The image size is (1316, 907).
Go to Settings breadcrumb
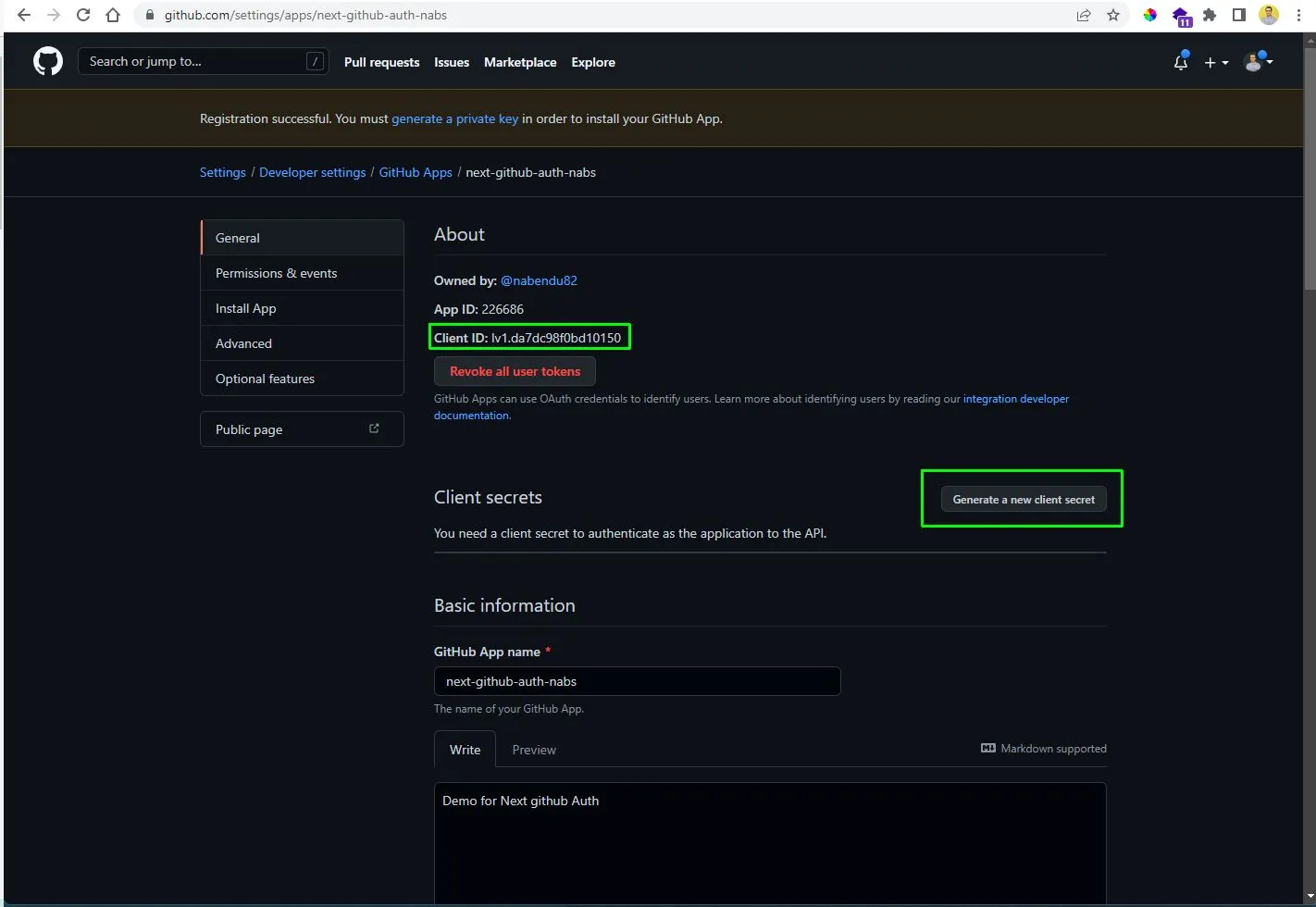(223, 172)
